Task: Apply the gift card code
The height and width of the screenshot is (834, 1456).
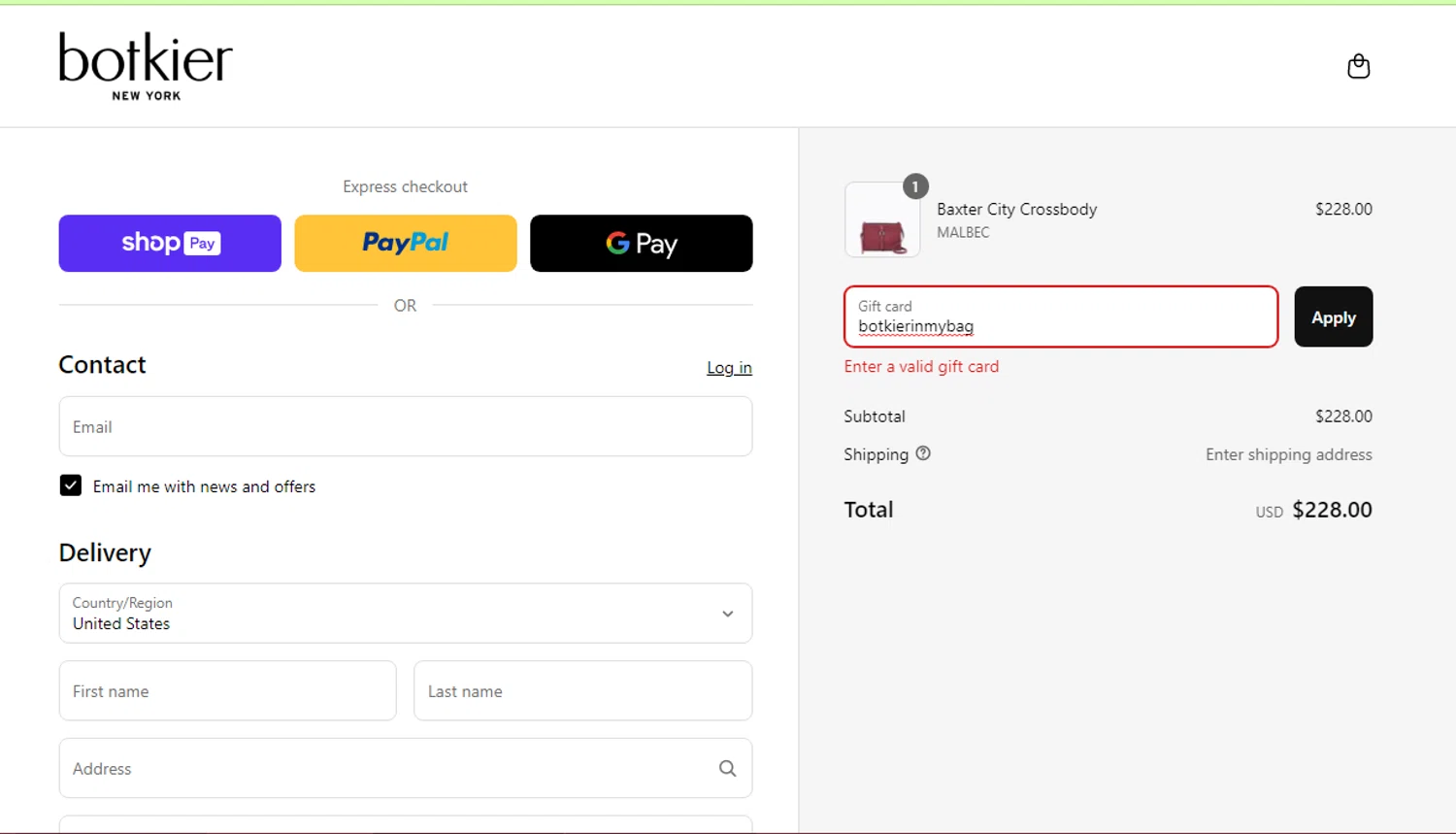Action: click(1333, 317)
